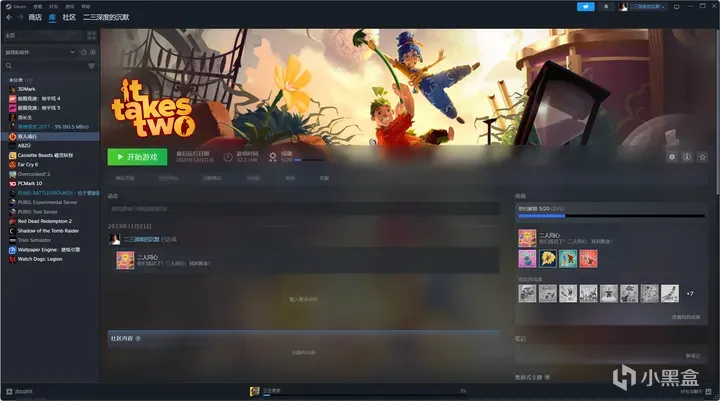Click the vertical scrollbar on right edge
Image resolution: width=720 pixels, height=401 pixels.
click(717, 110)
